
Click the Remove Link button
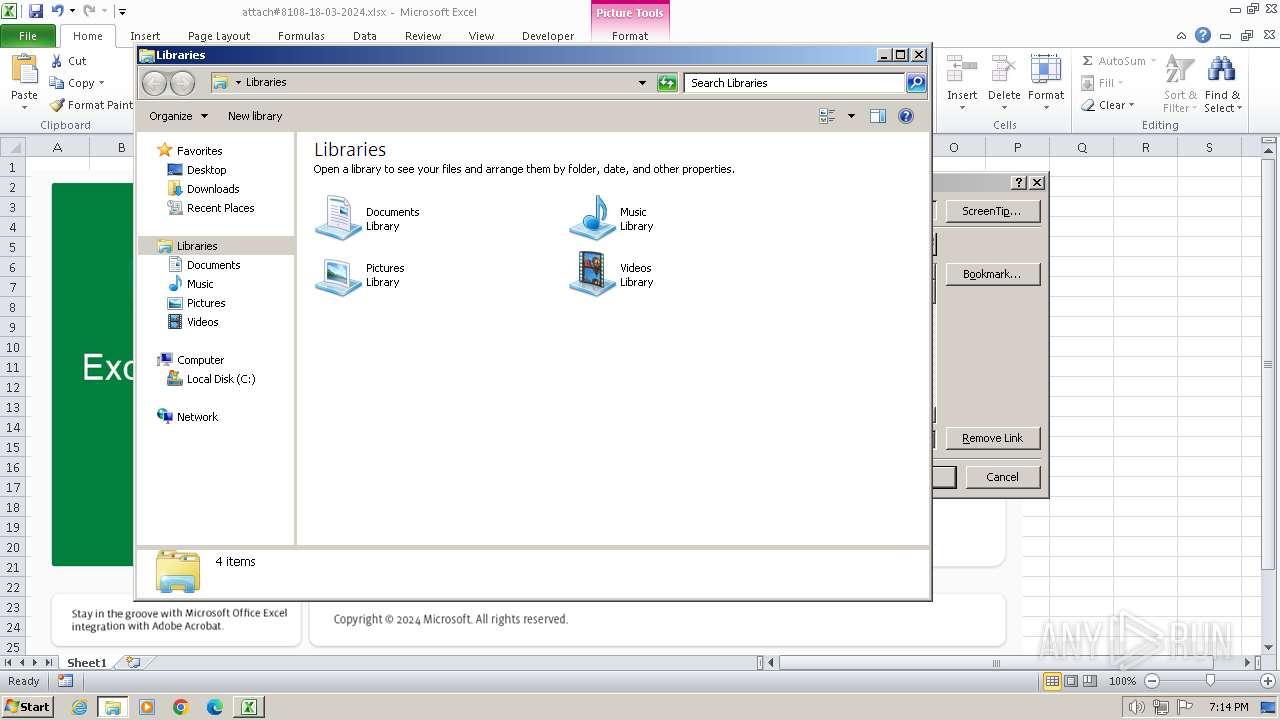992,438
